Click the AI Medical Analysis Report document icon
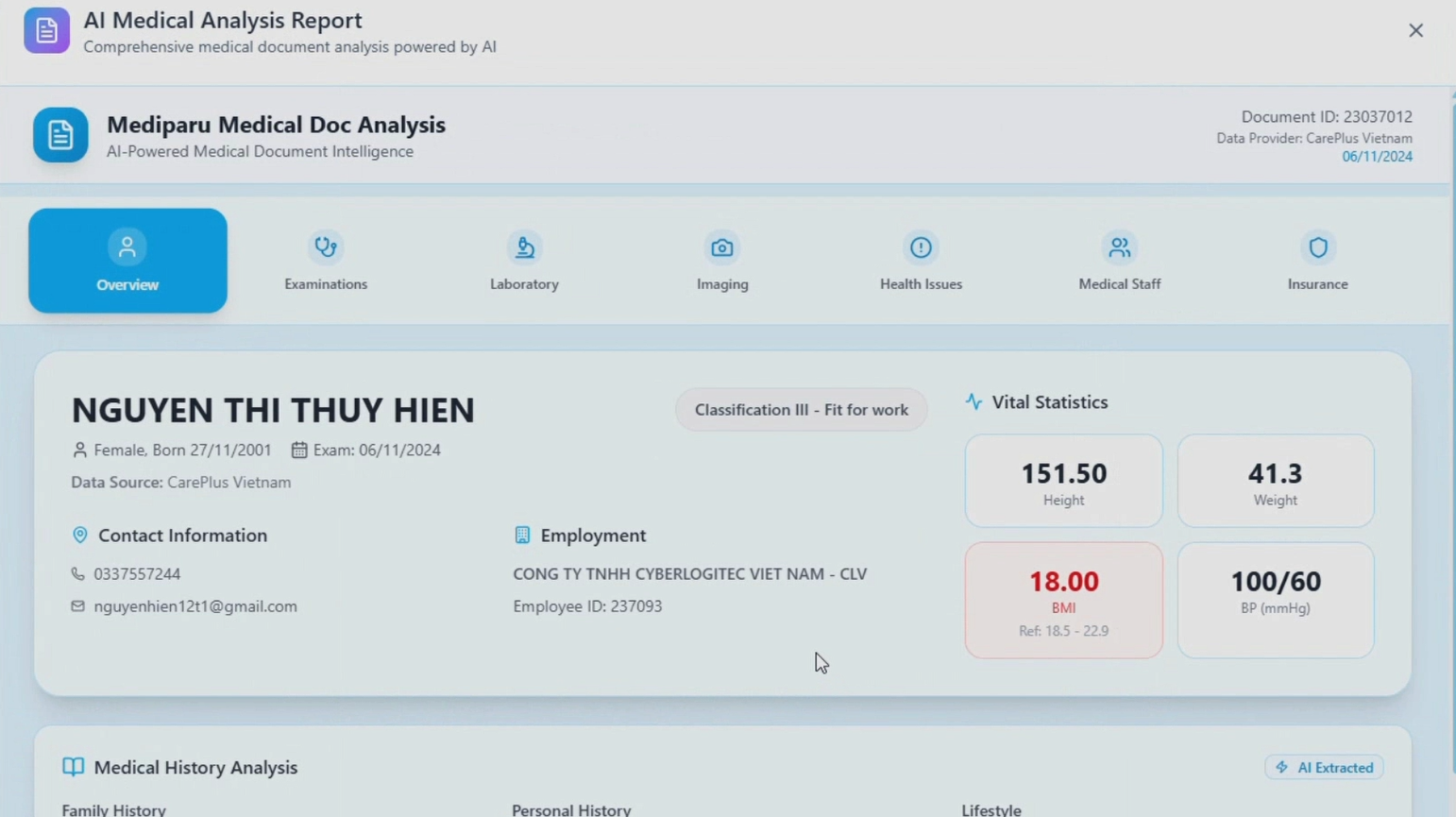 click(46, 30)
